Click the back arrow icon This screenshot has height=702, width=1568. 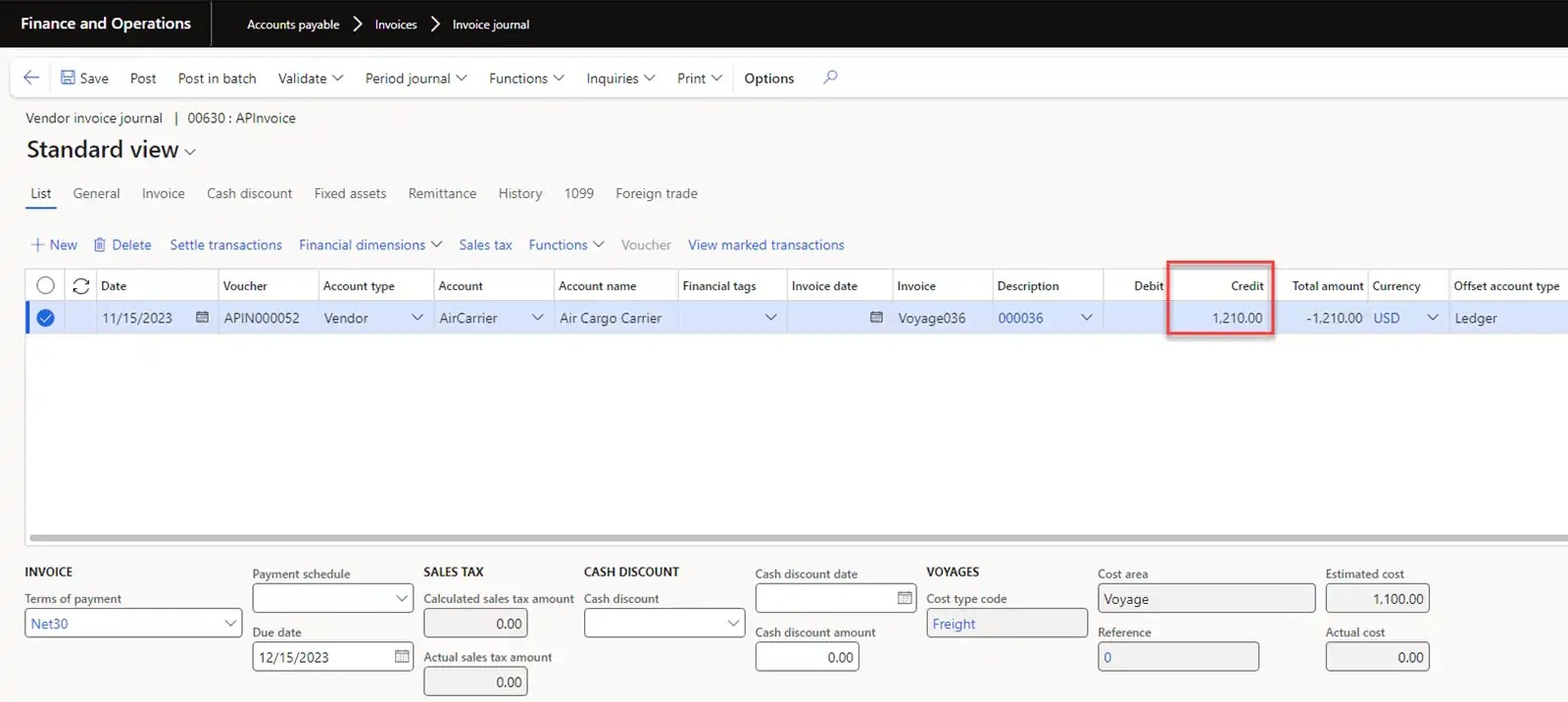tap(31, 77)
